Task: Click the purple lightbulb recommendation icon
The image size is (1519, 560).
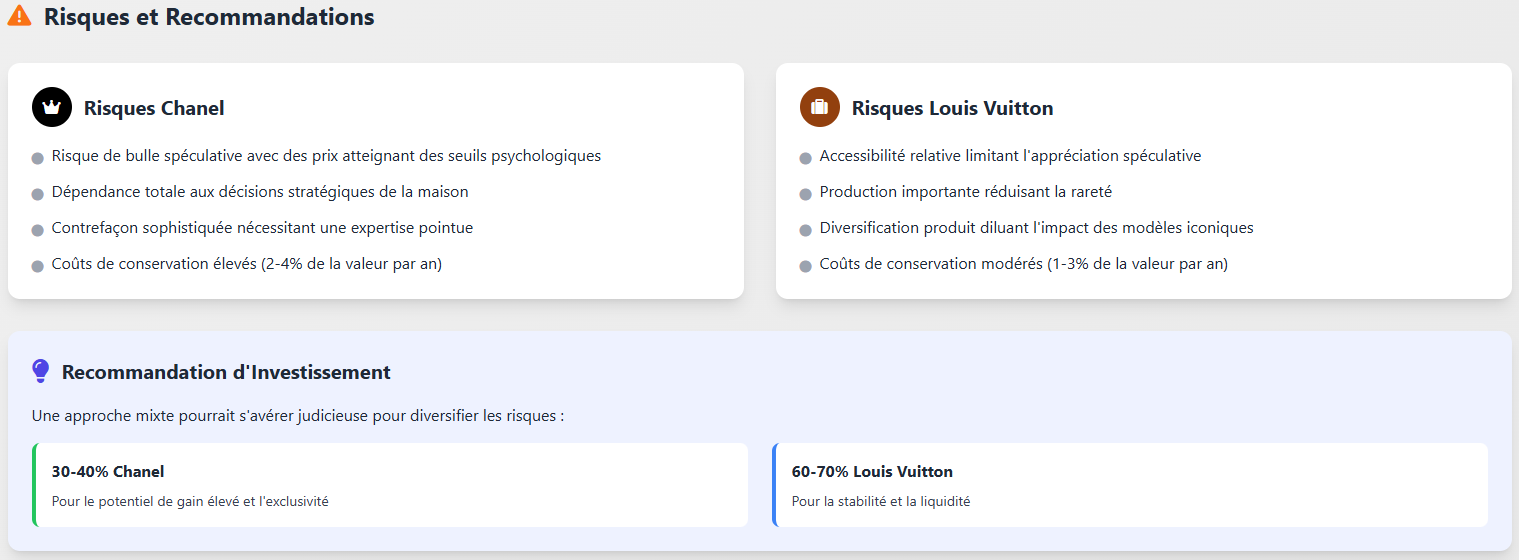Action: pyautogui.click(x=41, y=372)
